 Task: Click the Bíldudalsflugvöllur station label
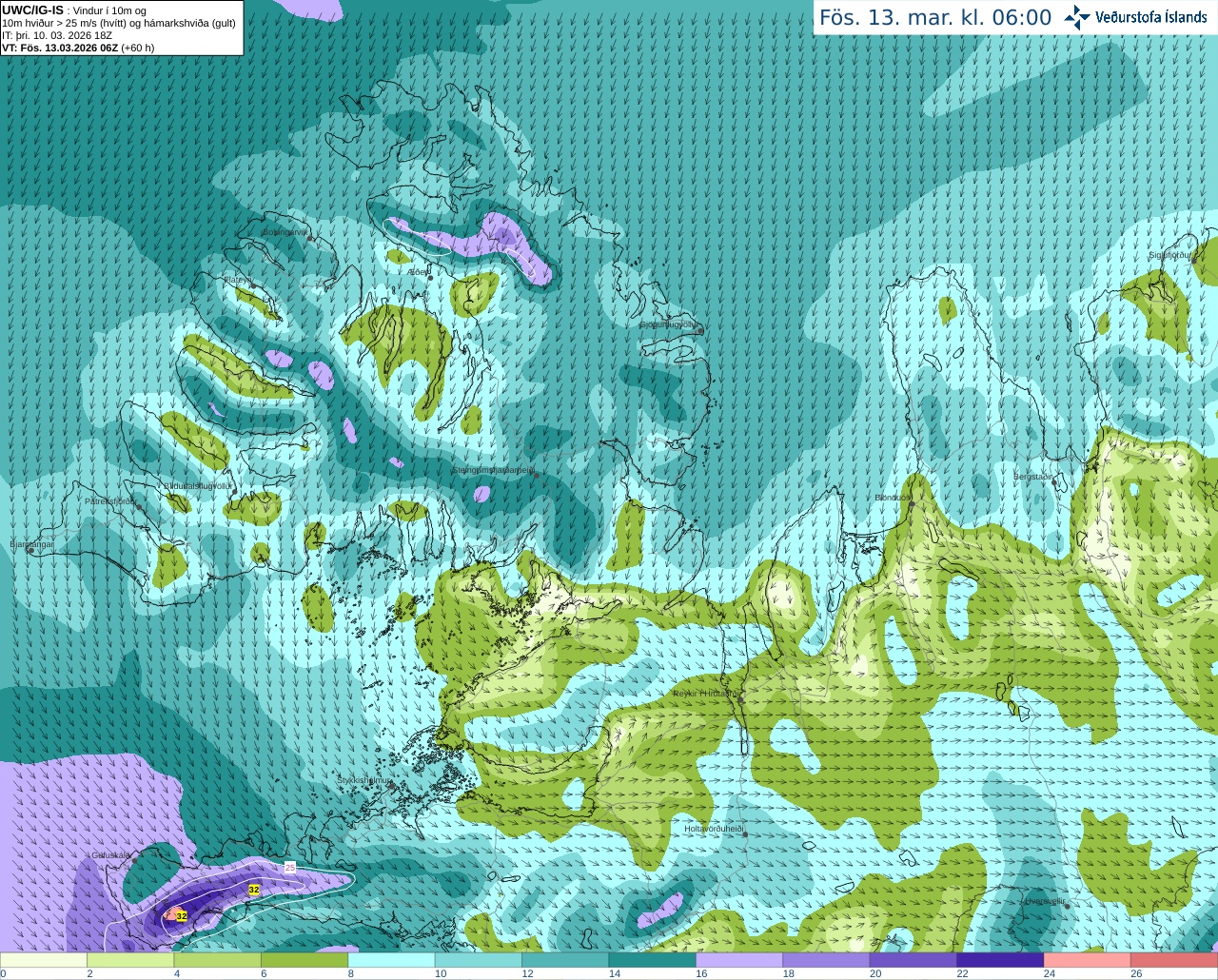197,485
